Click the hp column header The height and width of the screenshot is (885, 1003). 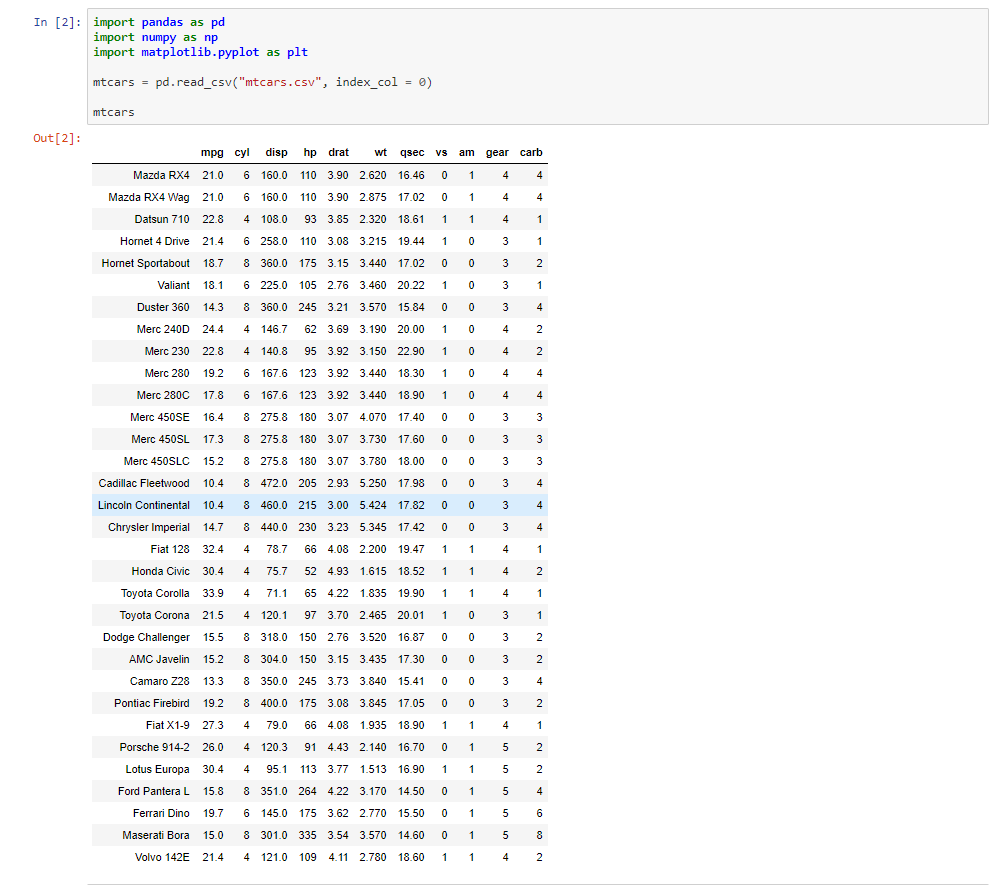[310, 152]
